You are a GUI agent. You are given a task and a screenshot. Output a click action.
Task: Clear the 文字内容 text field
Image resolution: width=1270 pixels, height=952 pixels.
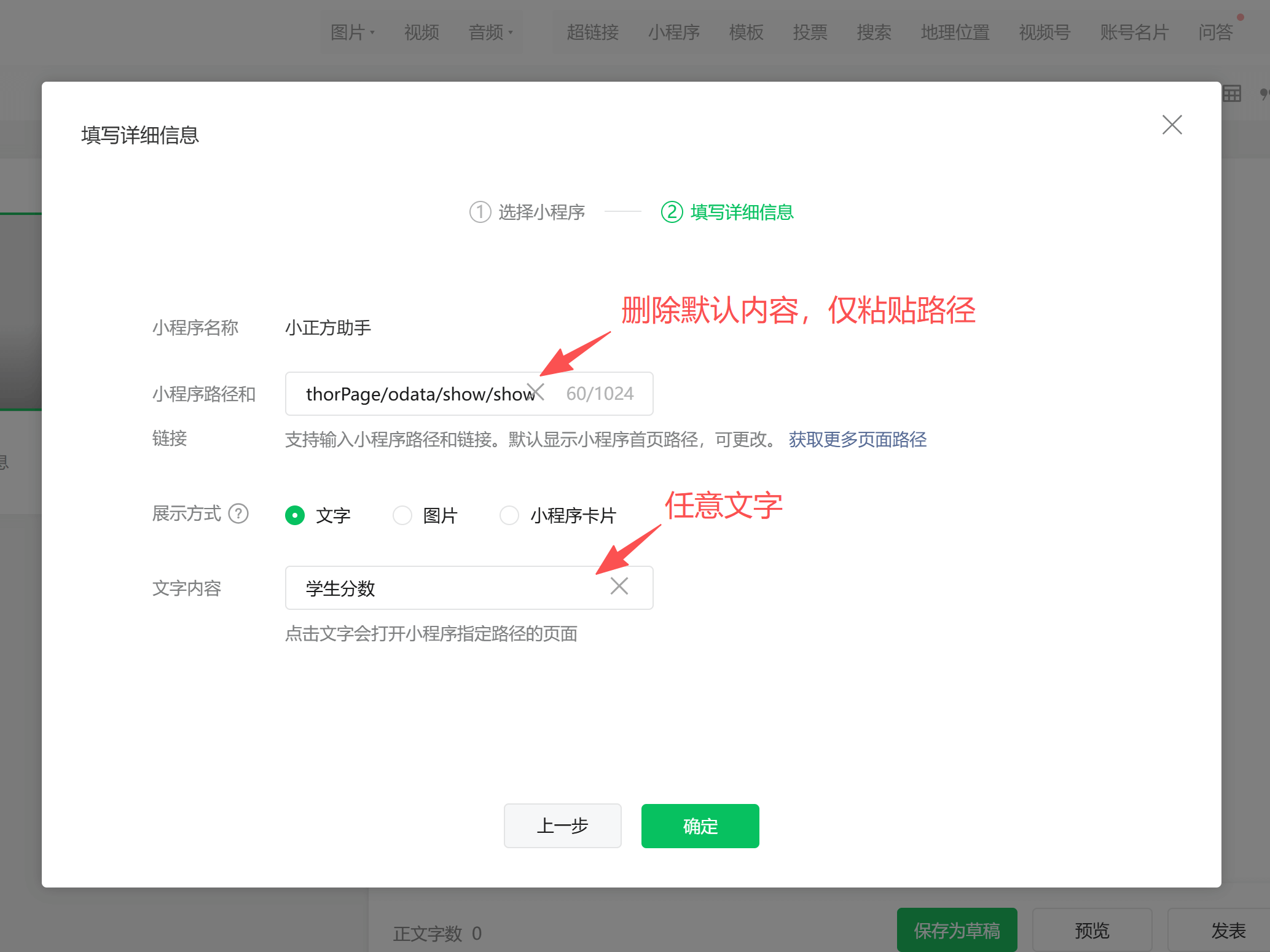click(619, 586)
